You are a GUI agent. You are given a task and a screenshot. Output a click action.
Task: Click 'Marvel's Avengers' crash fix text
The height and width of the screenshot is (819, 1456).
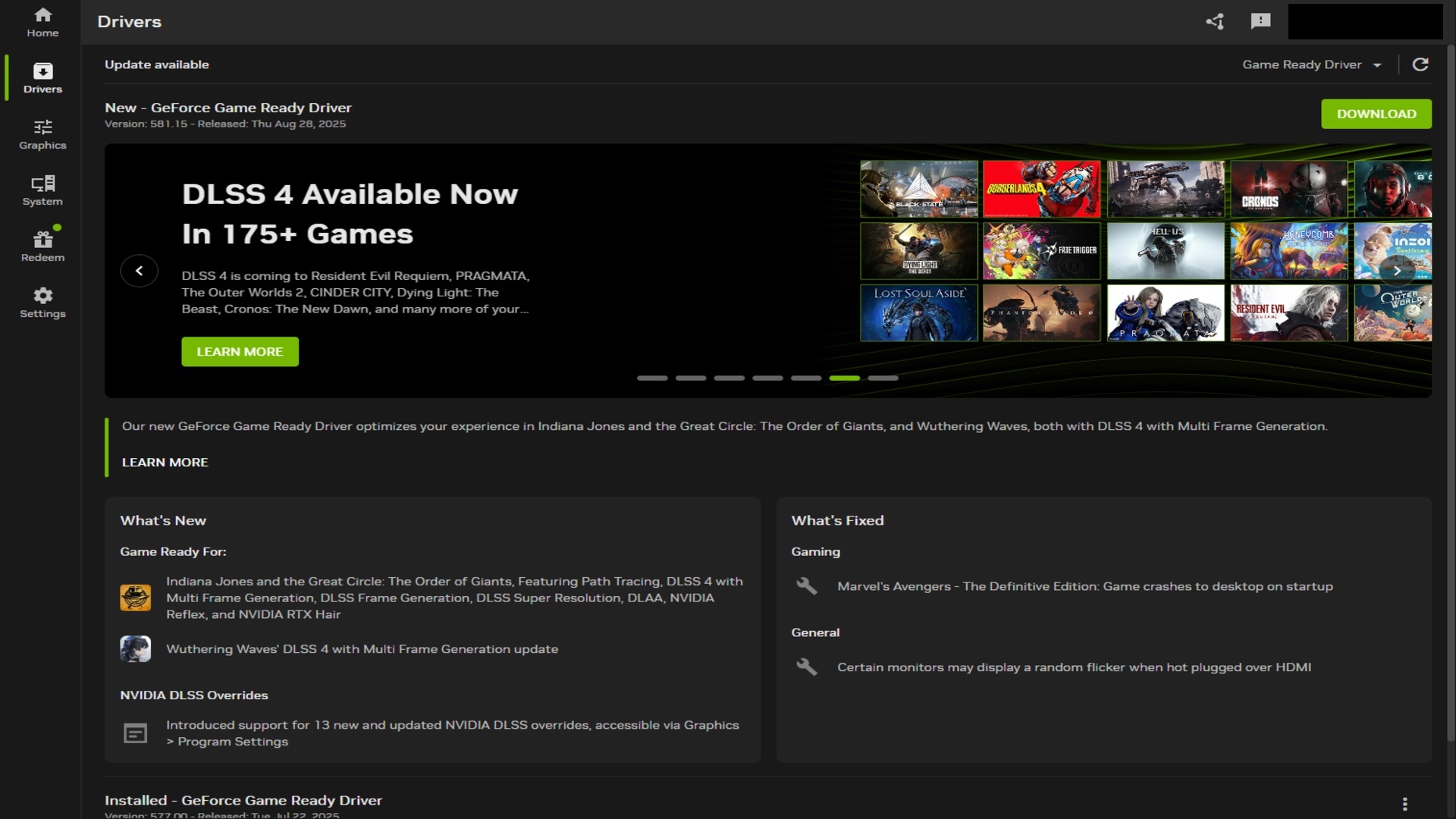(x=1085, y=586)
